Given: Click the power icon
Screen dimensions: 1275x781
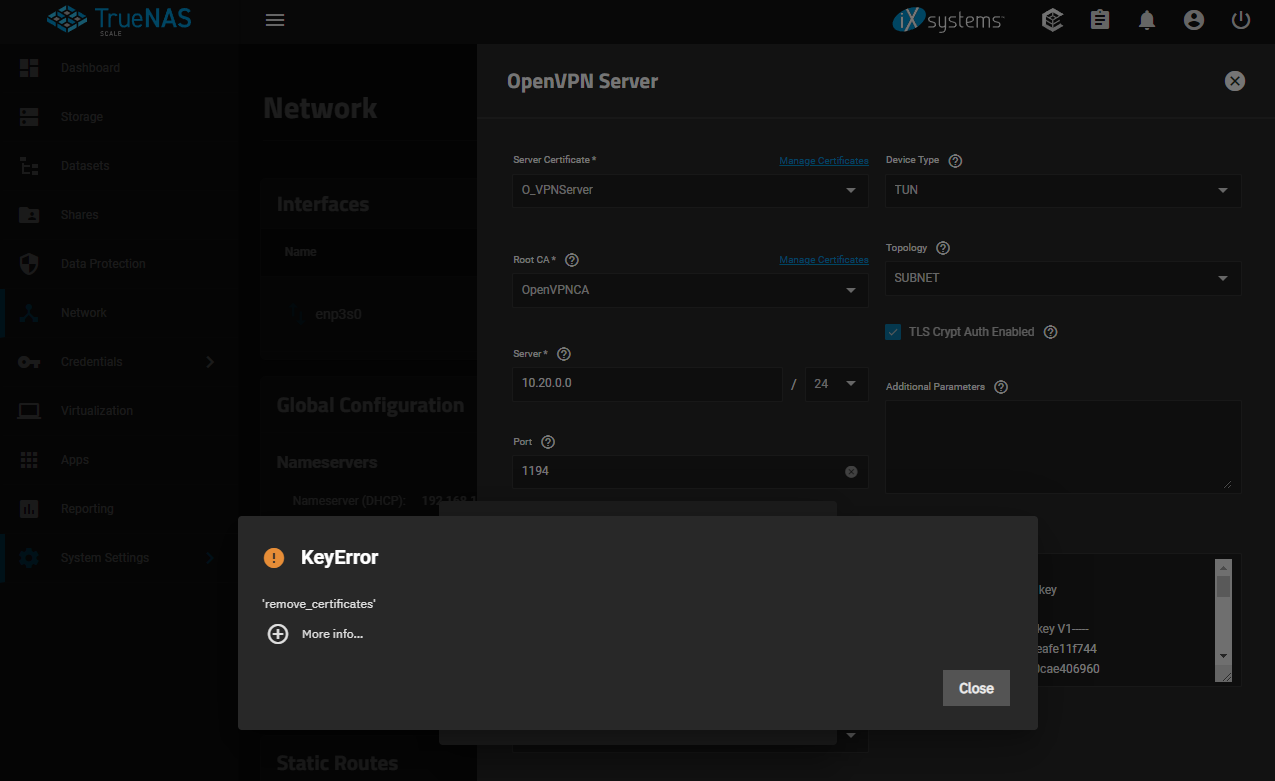Looking at the screenshot, I should tap(1241, 20).
